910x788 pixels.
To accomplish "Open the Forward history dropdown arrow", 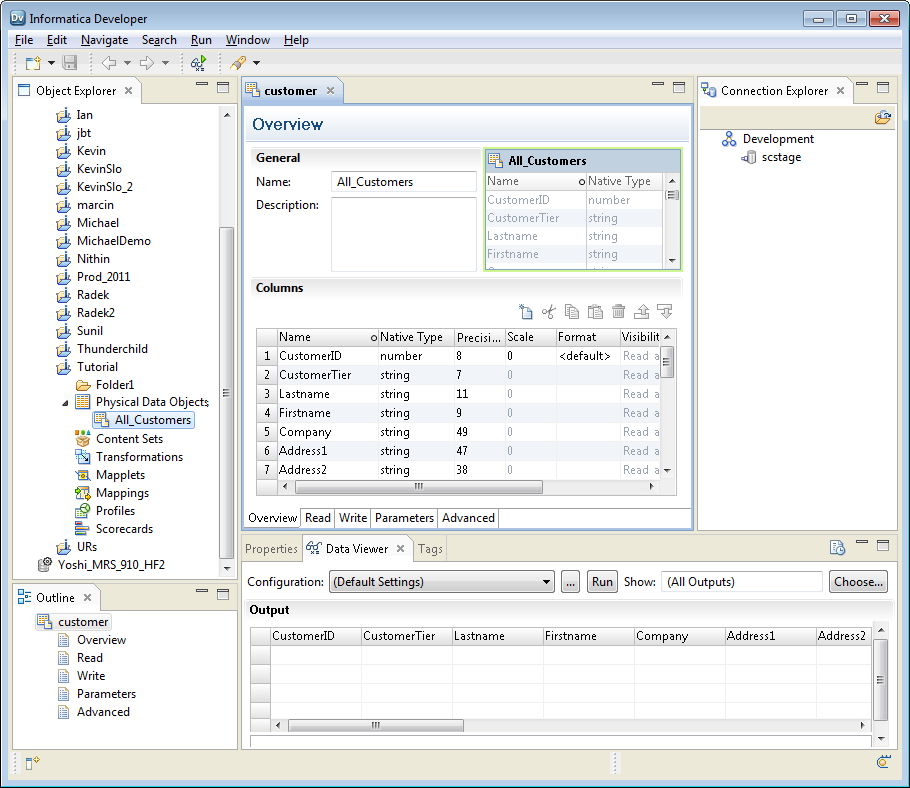I will click(165, 63).
